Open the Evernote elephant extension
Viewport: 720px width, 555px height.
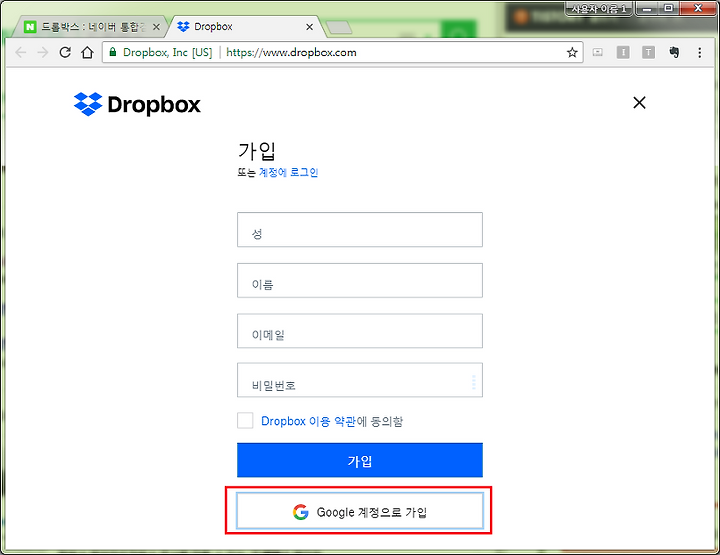click(674, 52)
